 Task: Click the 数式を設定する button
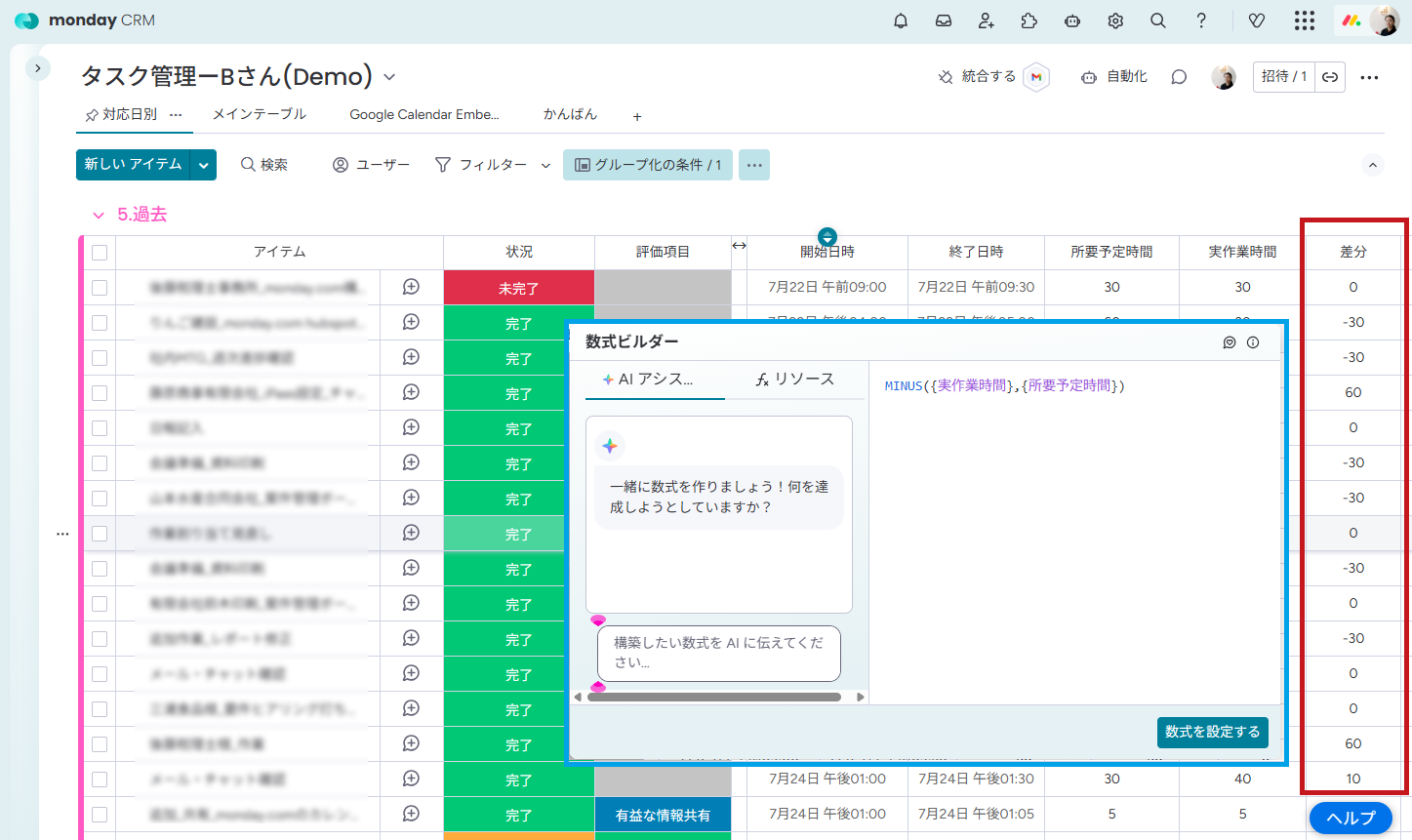tap(1212, 732)
